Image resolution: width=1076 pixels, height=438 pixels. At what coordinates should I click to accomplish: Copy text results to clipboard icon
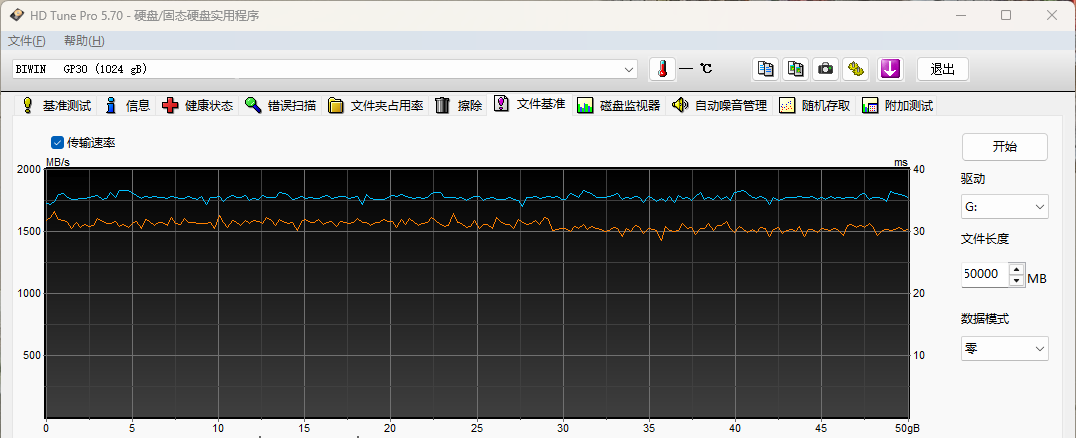tap(765, 69)
